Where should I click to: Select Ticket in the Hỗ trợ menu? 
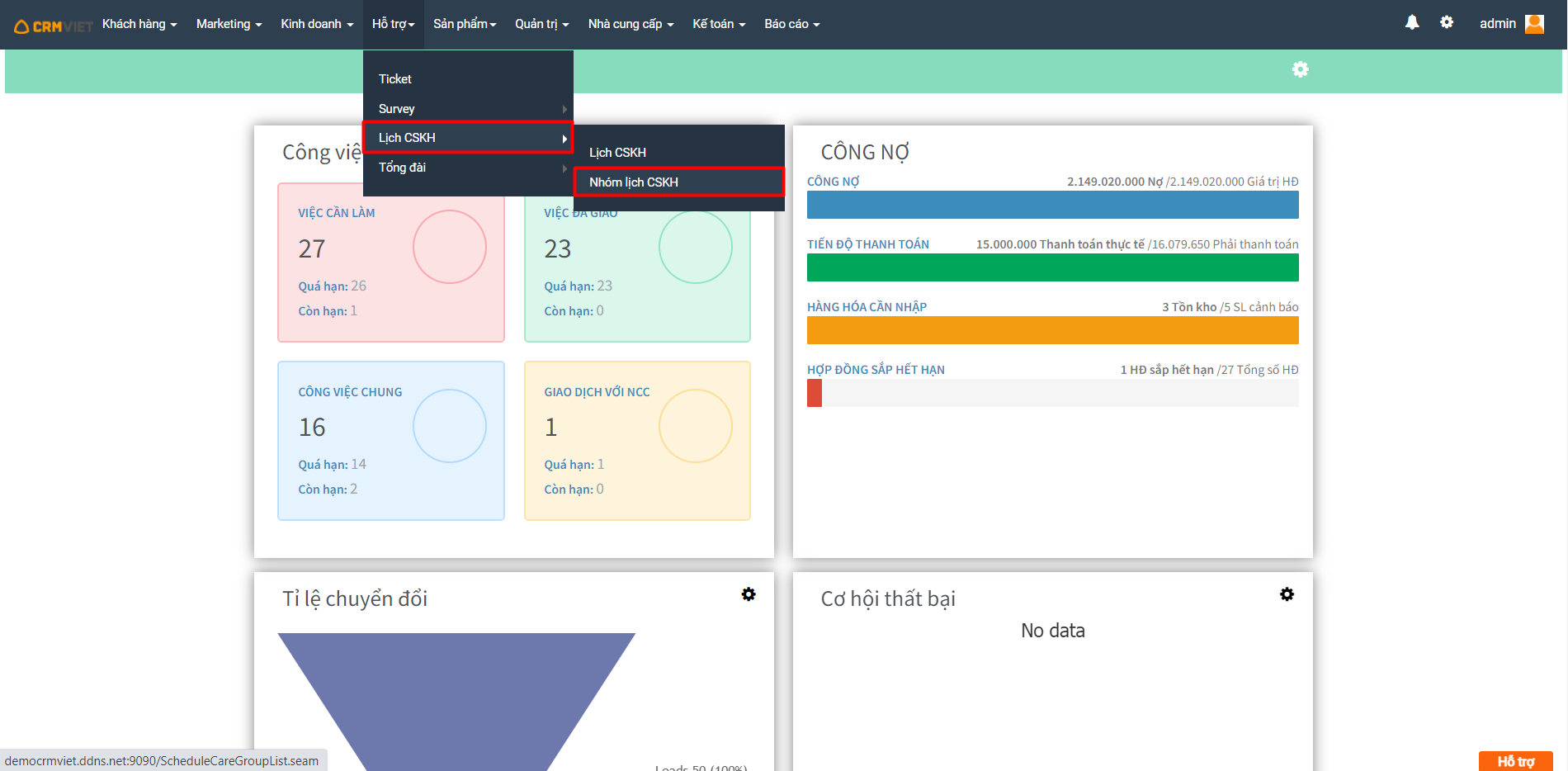(x=468, y=79)
